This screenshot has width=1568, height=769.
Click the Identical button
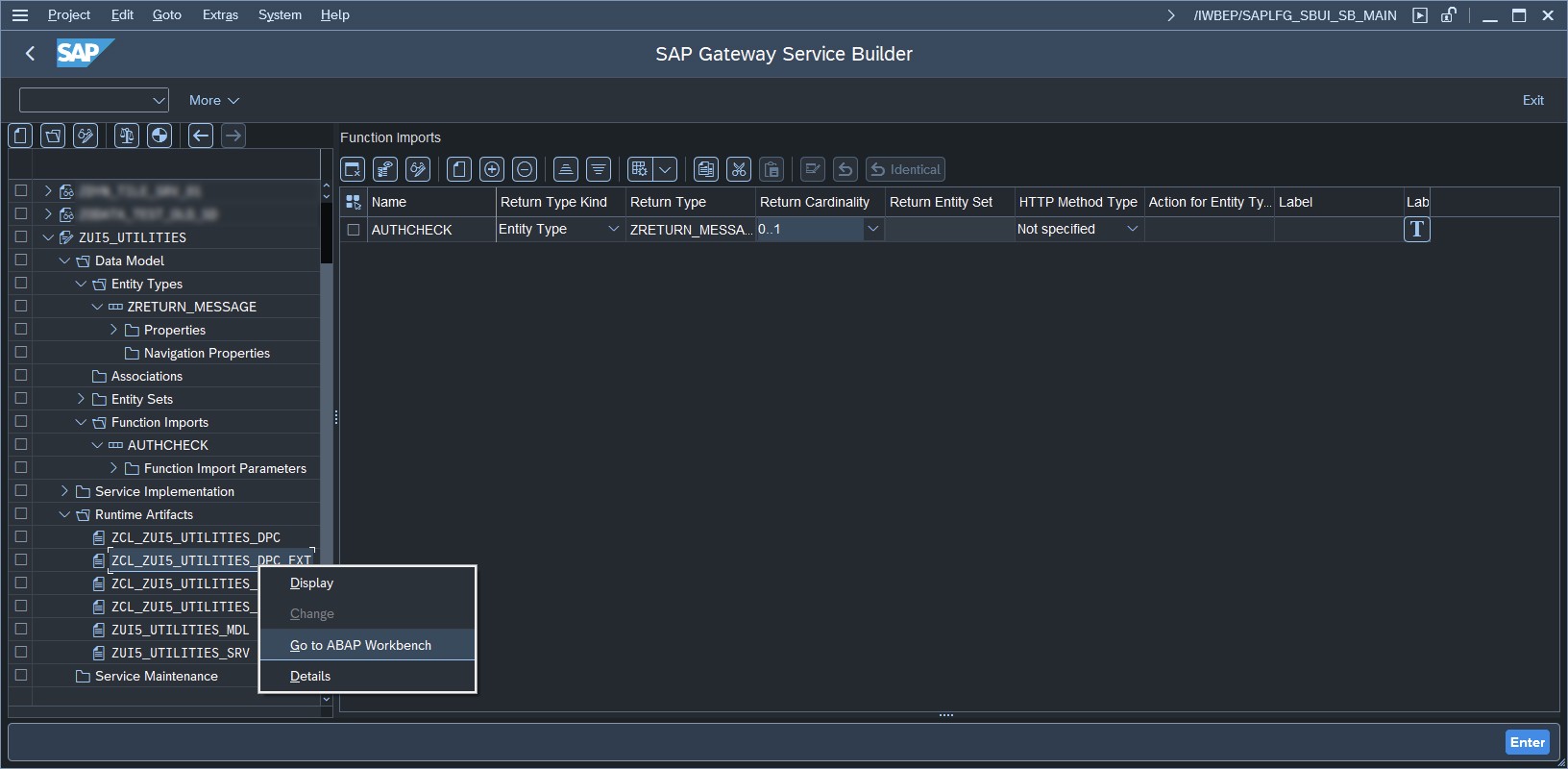click(905, 170)
